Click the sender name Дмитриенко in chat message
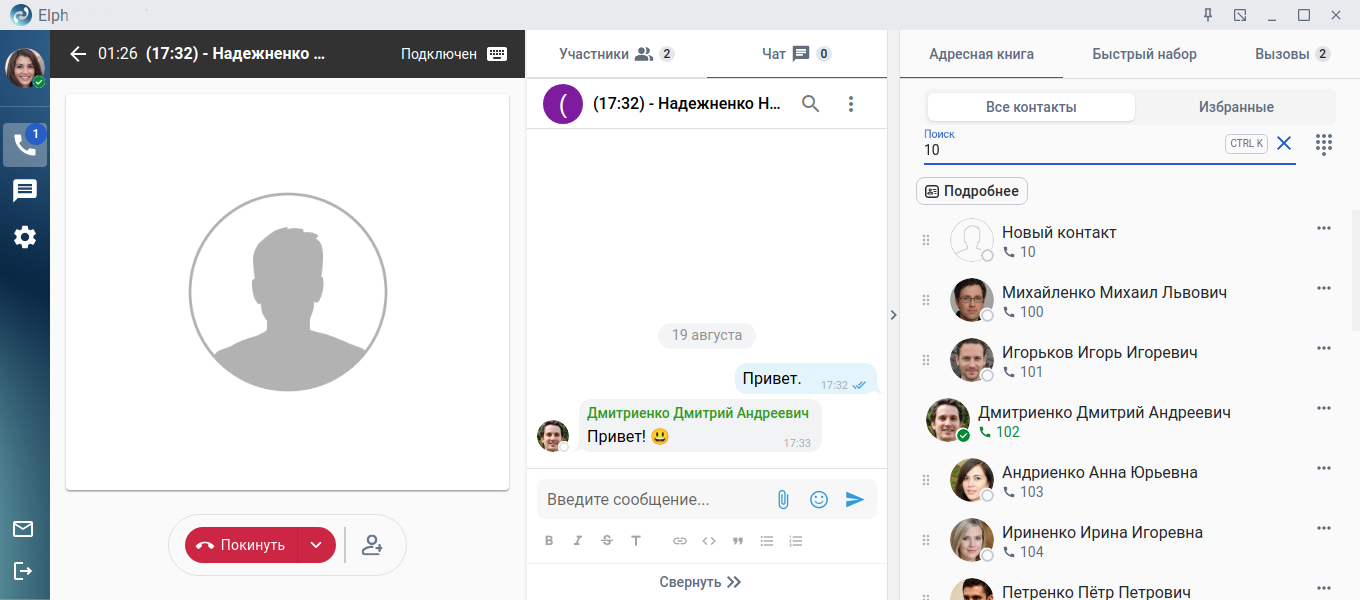The image size is (1360, 600). 698,413
